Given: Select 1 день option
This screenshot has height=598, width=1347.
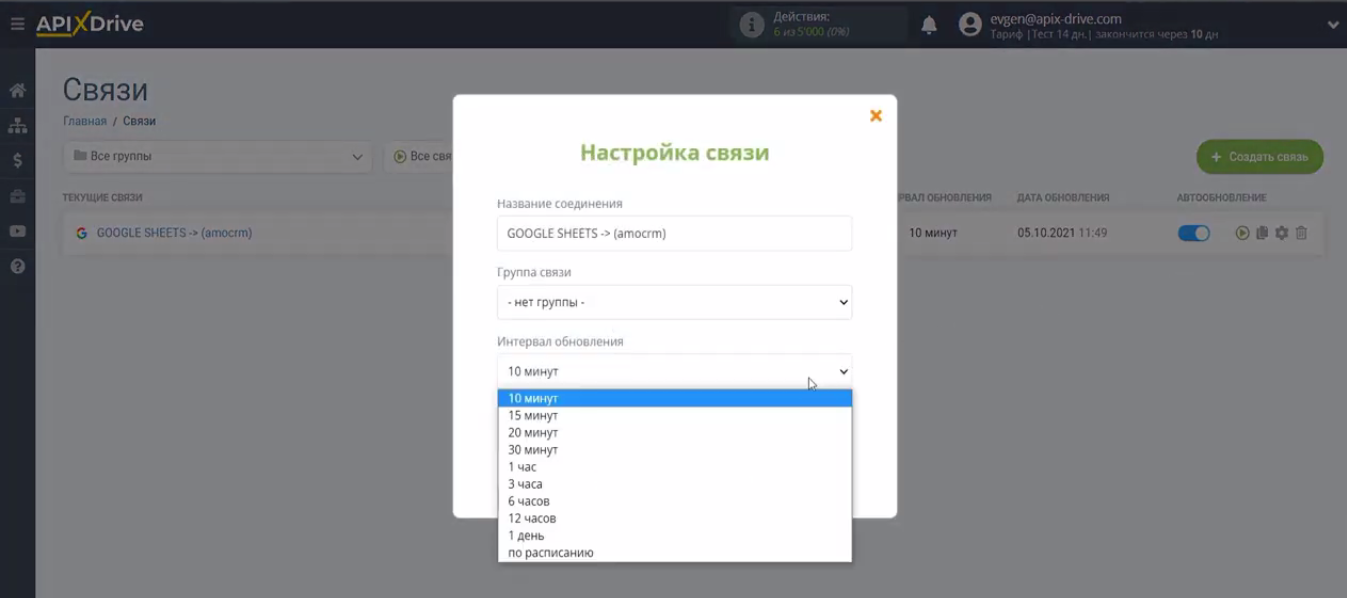Looking at the screenshot, I should point(674,535).
